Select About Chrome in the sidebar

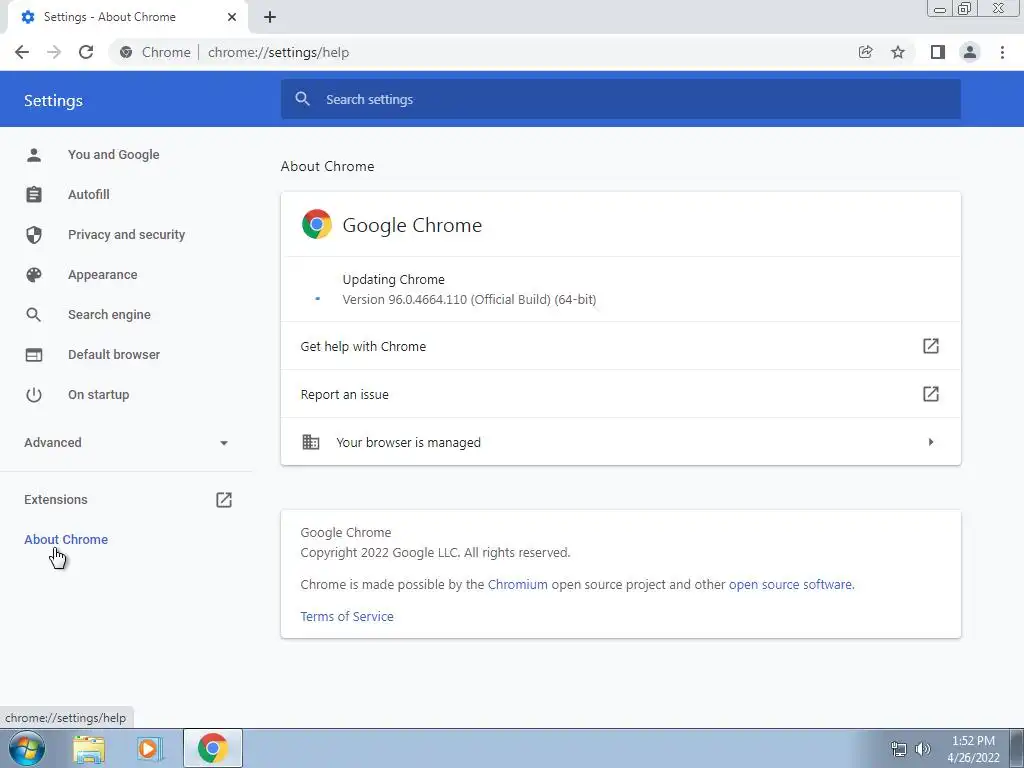tap(66, 539)
